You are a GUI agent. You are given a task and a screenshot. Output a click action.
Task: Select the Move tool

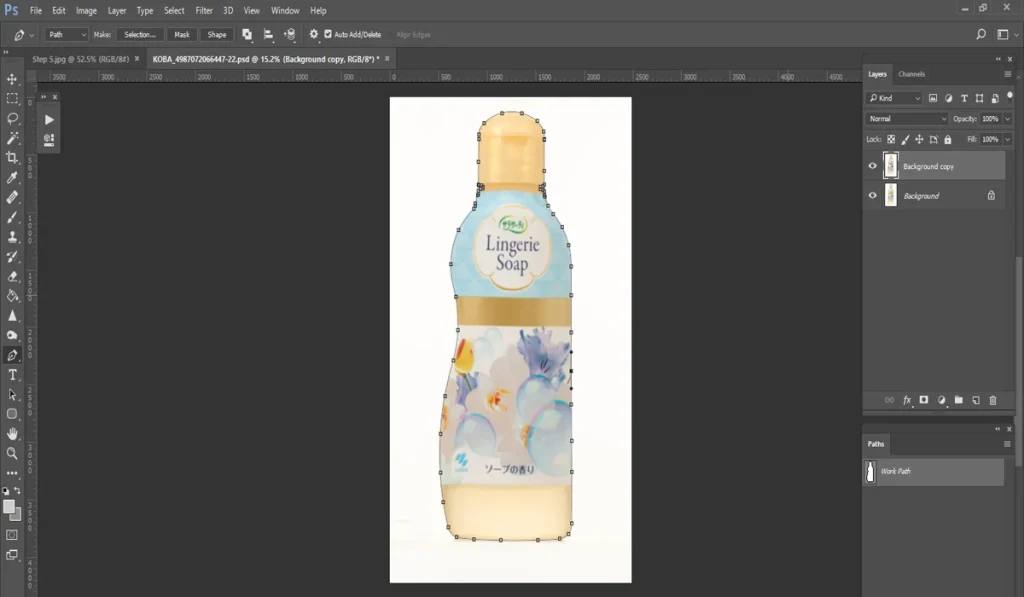[12, 79]
